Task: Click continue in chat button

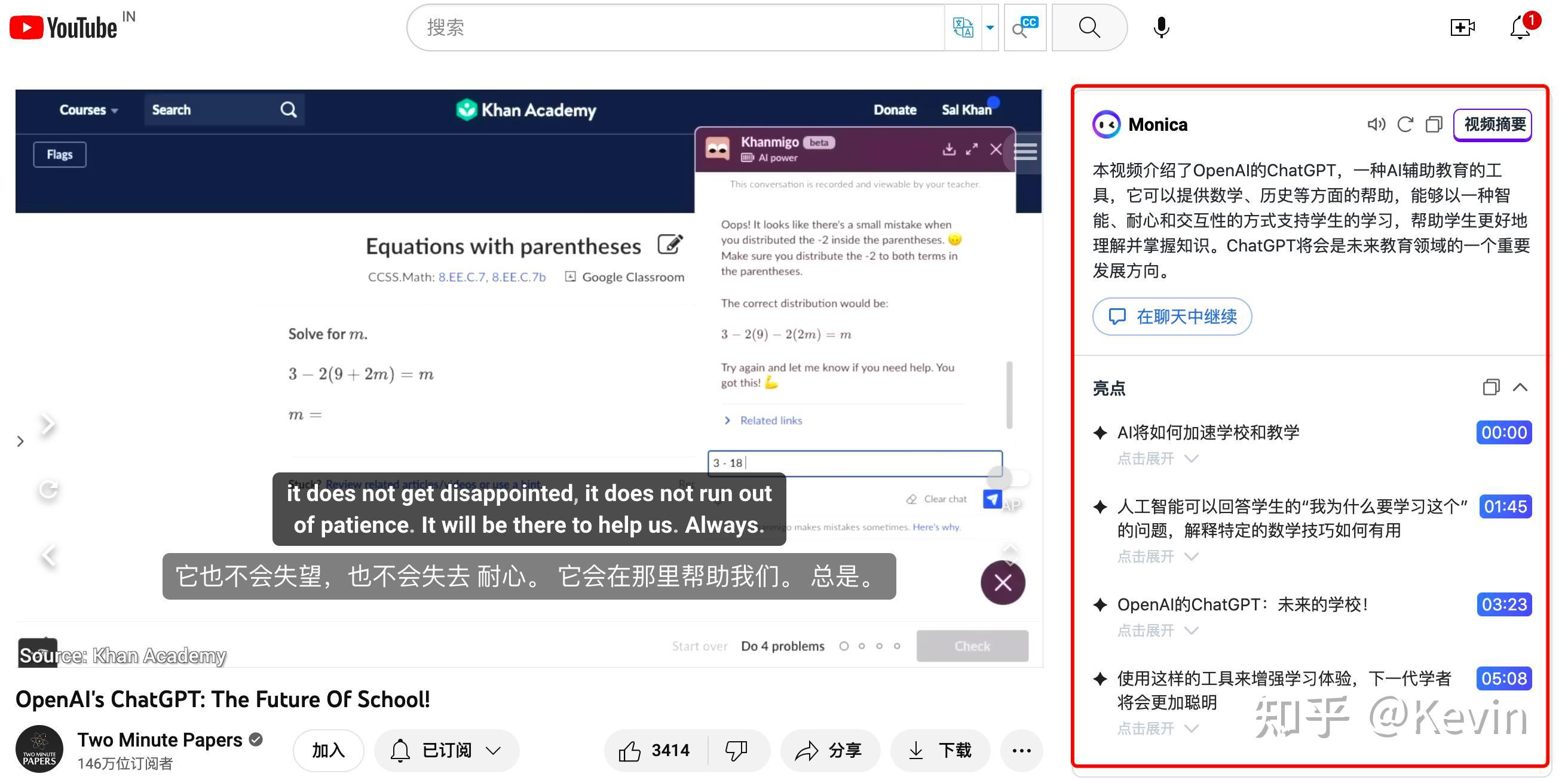Action: tap(1172, 317)
